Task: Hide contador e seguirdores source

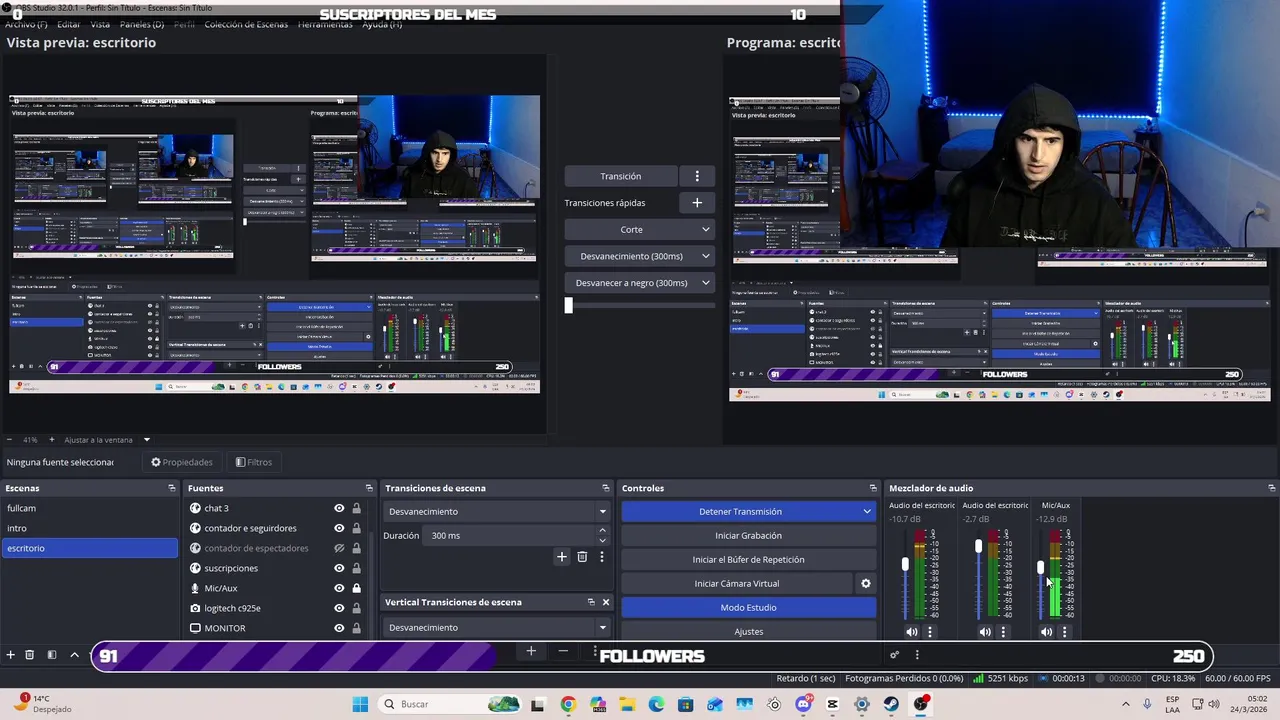Action: click(x=339, y=528)
